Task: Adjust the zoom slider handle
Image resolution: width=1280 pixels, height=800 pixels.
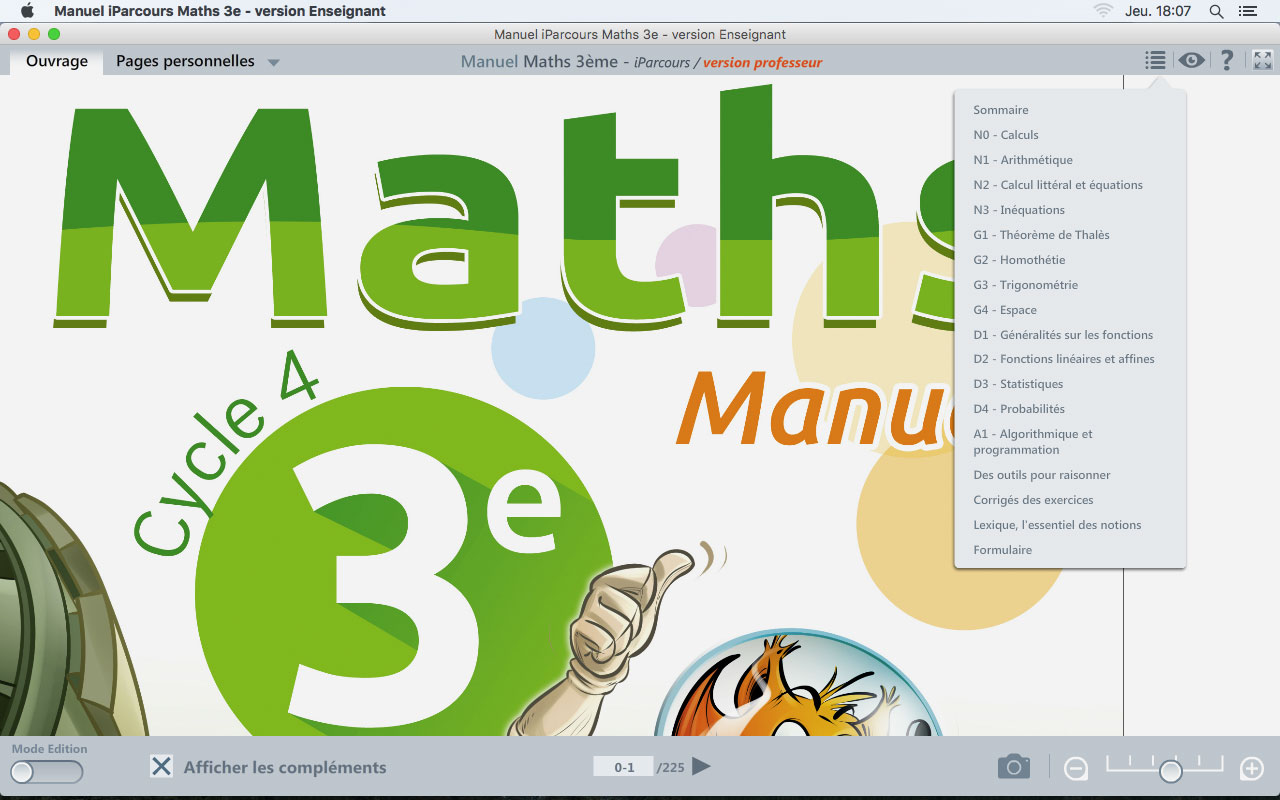Action: click(x=1170, y=771)
